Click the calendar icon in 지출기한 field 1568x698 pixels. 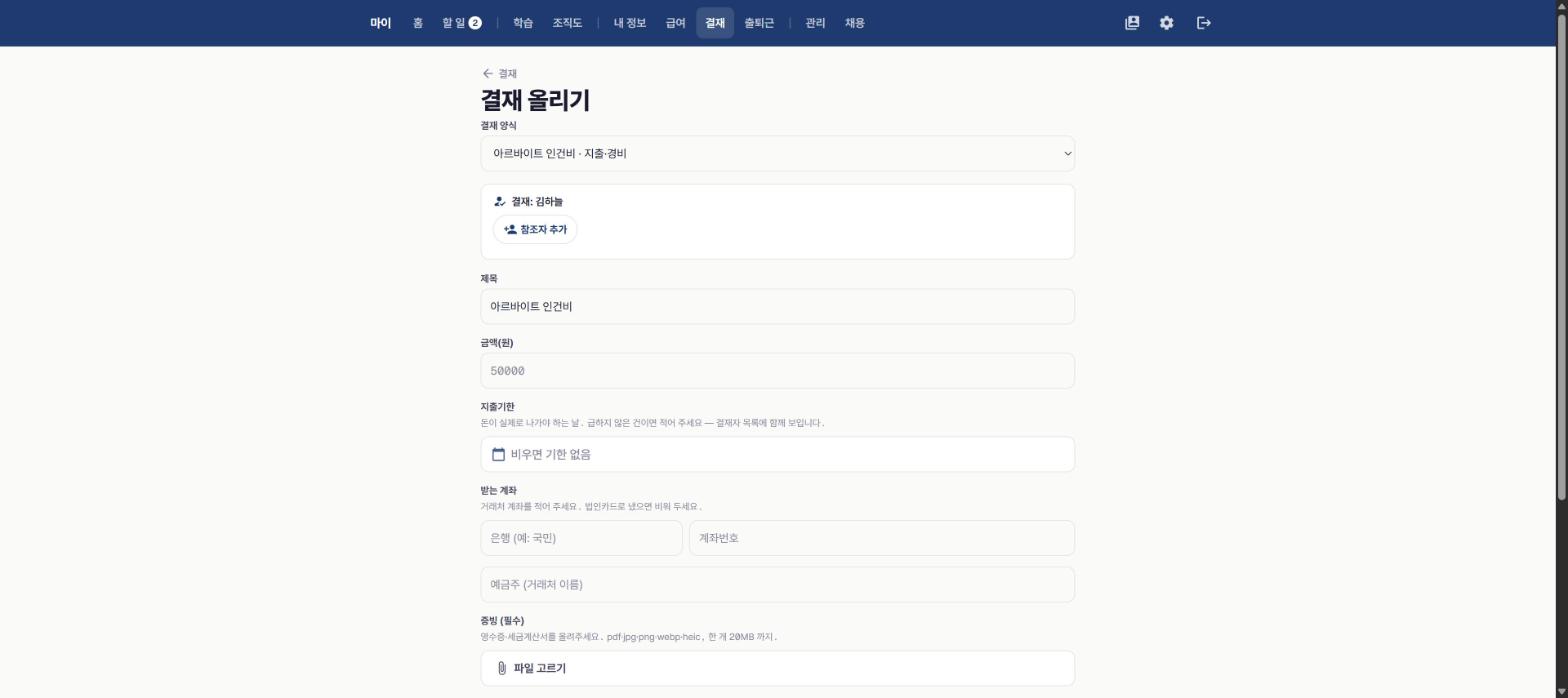498,455
